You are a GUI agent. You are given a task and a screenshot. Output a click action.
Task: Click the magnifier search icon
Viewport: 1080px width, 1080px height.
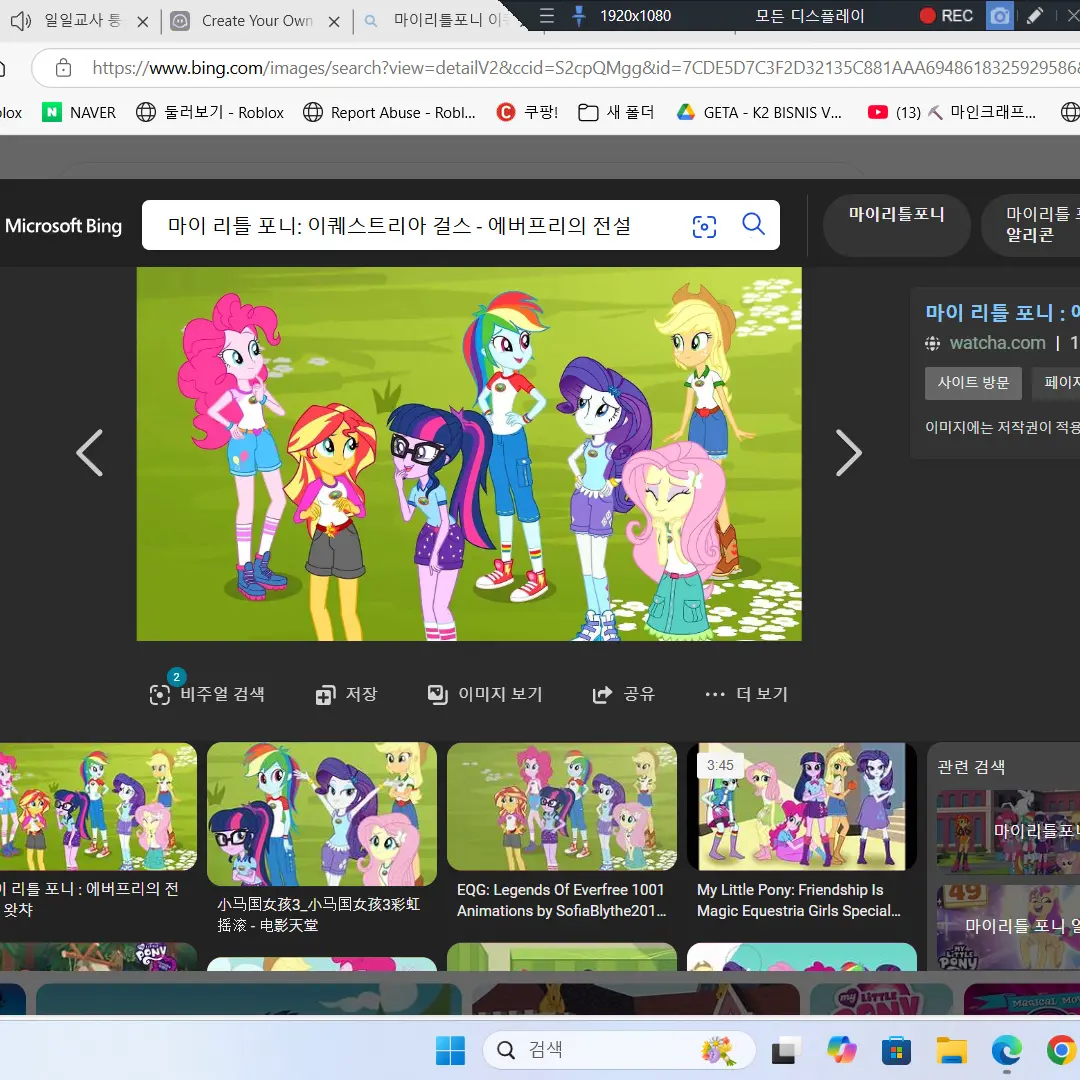pos(754,224)
